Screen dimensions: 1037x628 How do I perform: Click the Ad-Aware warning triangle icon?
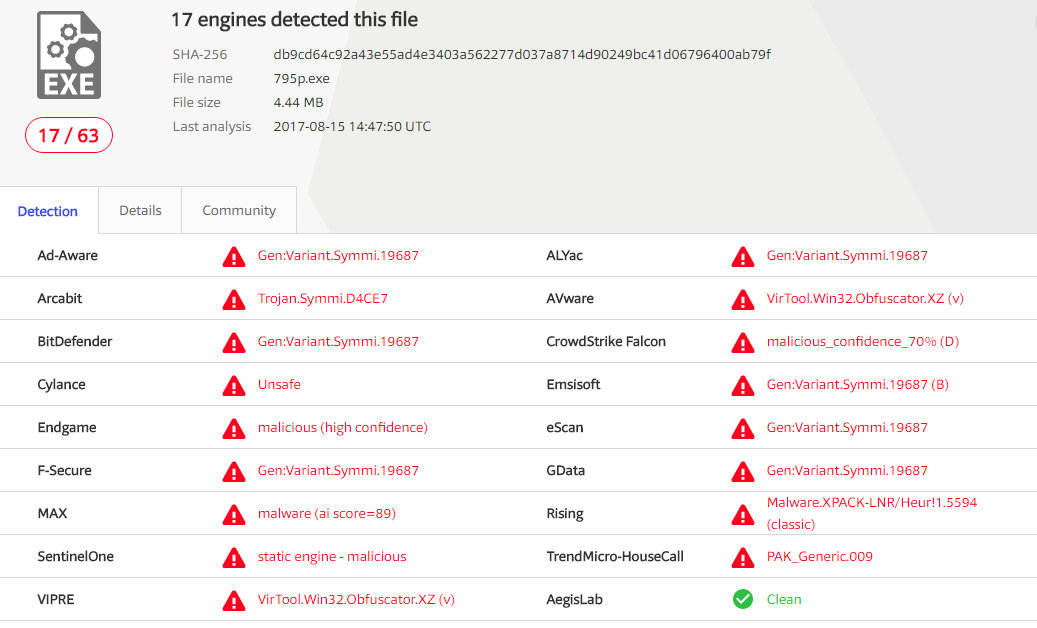(x=233, y=256)
